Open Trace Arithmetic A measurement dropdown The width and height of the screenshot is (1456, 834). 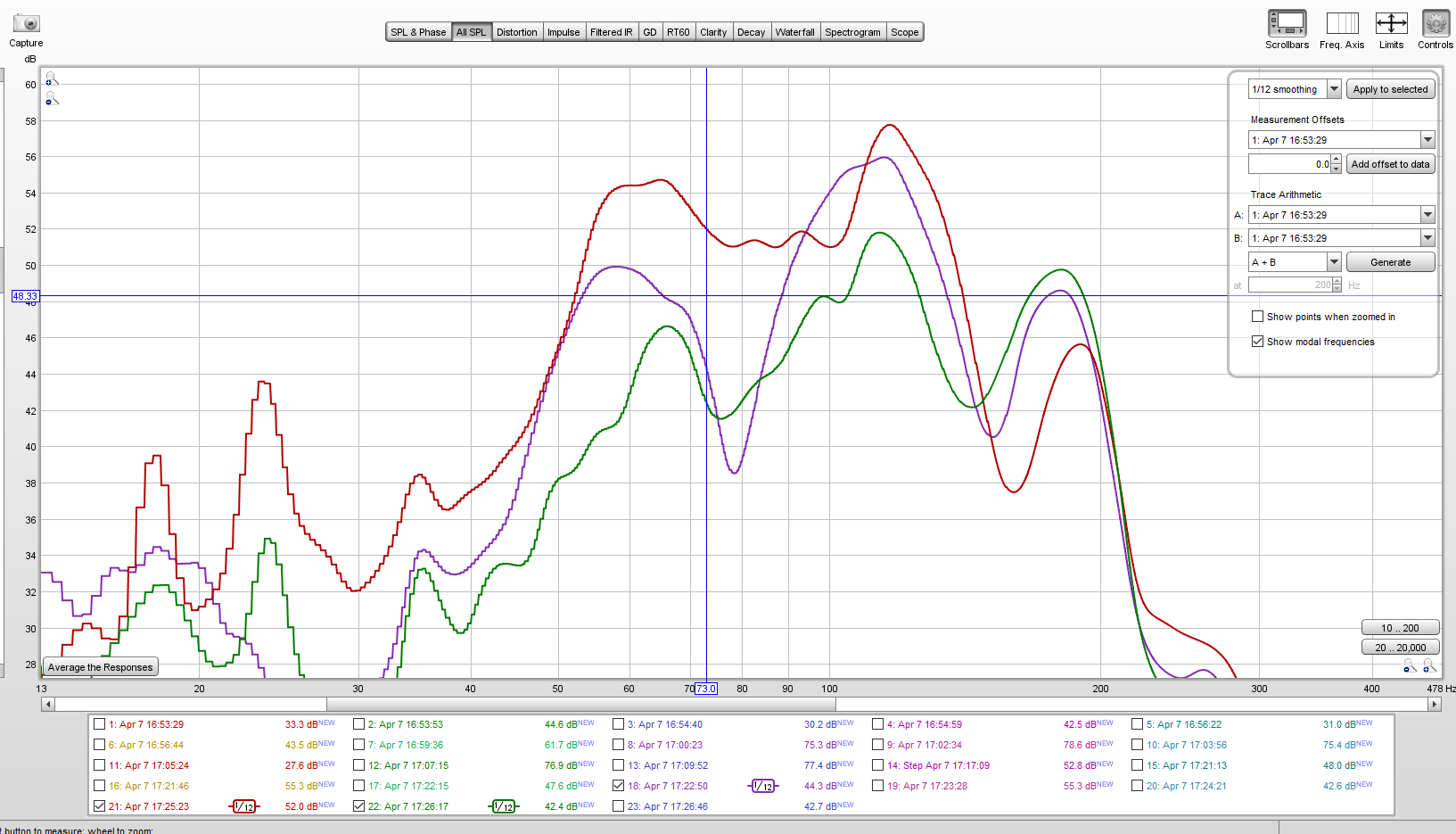[1427, 215]
